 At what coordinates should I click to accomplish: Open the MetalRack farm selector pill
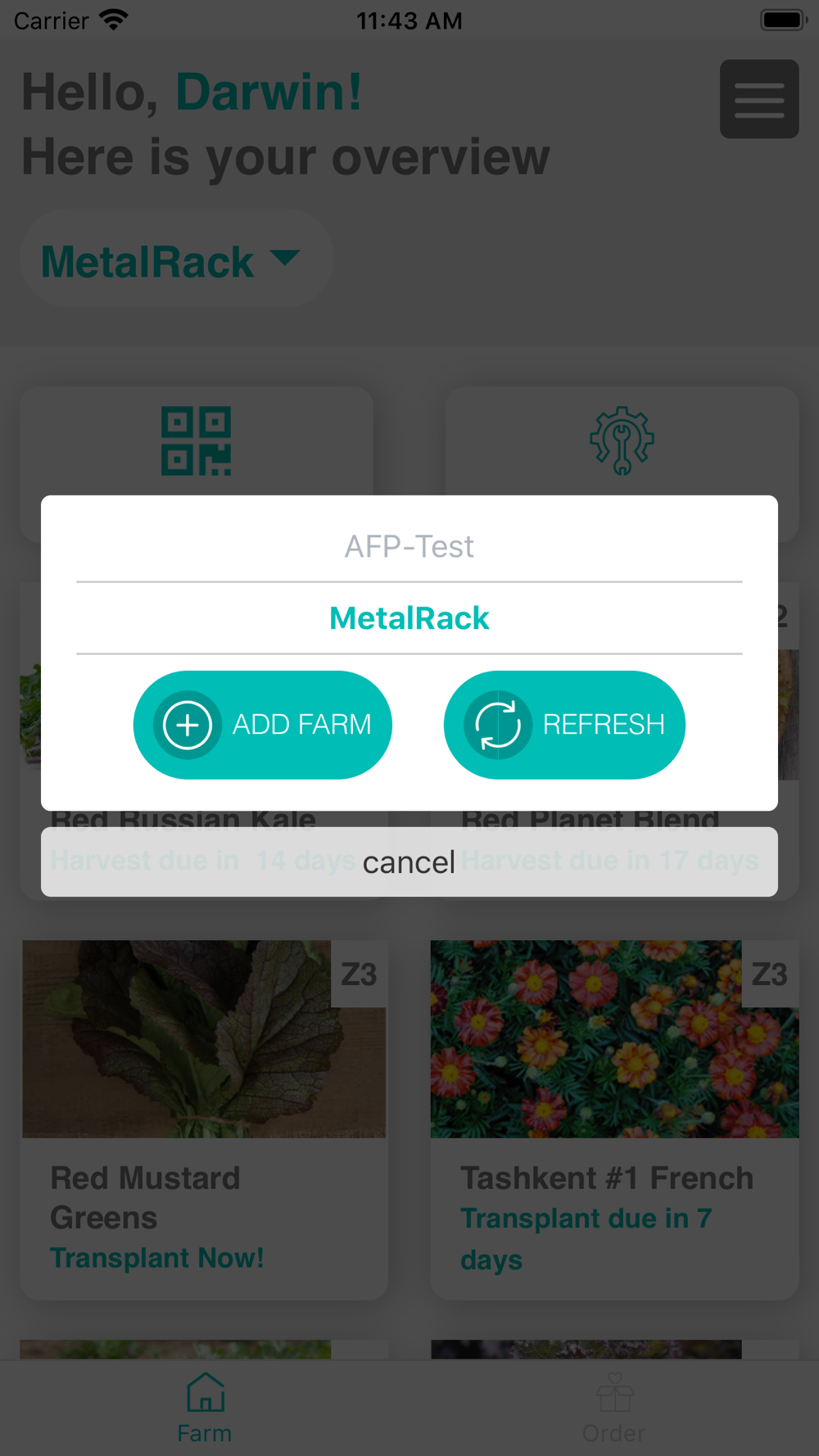(177, 259)
